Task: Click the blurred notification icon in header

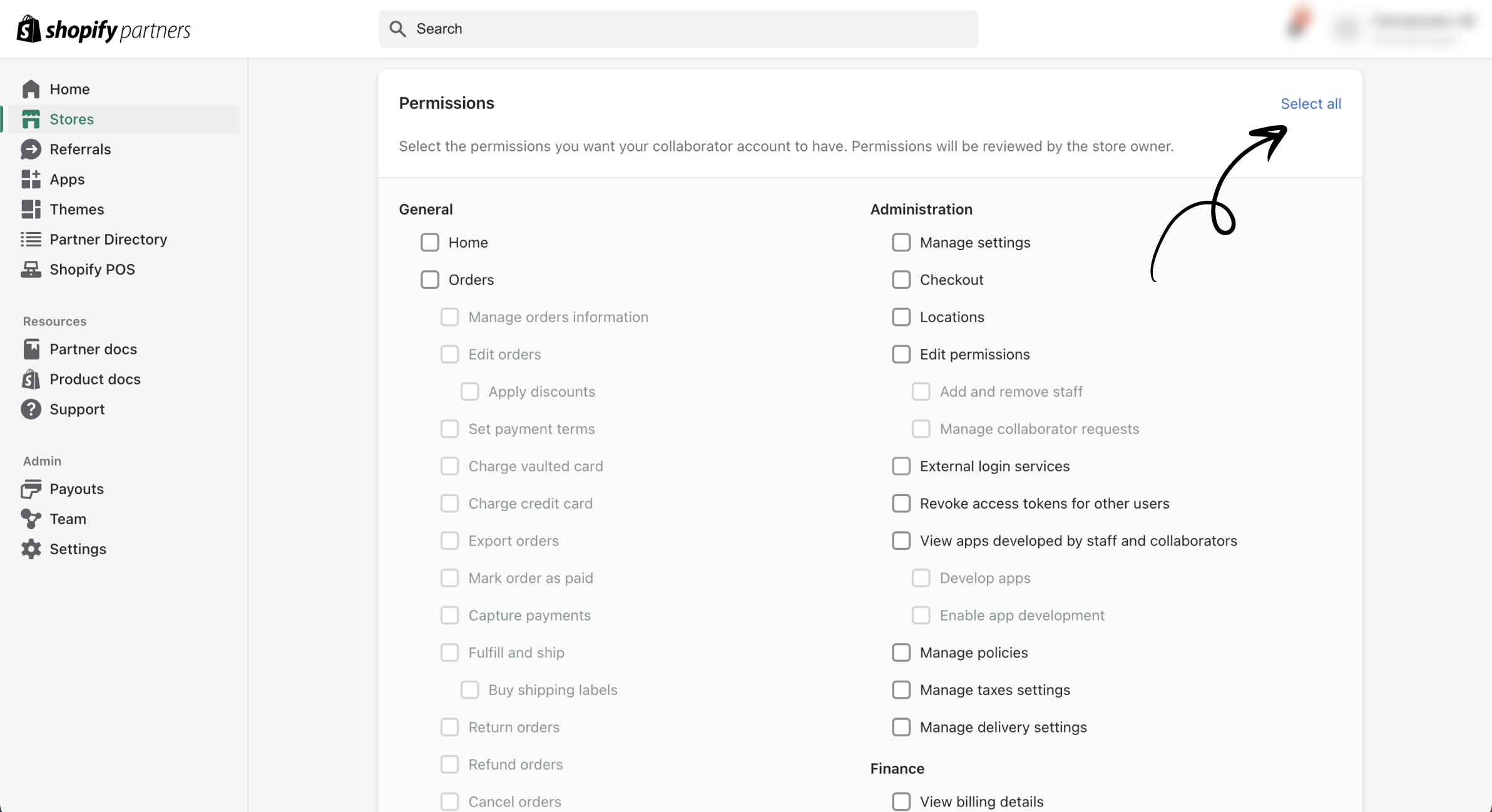Action: (x=1297, y=24)
